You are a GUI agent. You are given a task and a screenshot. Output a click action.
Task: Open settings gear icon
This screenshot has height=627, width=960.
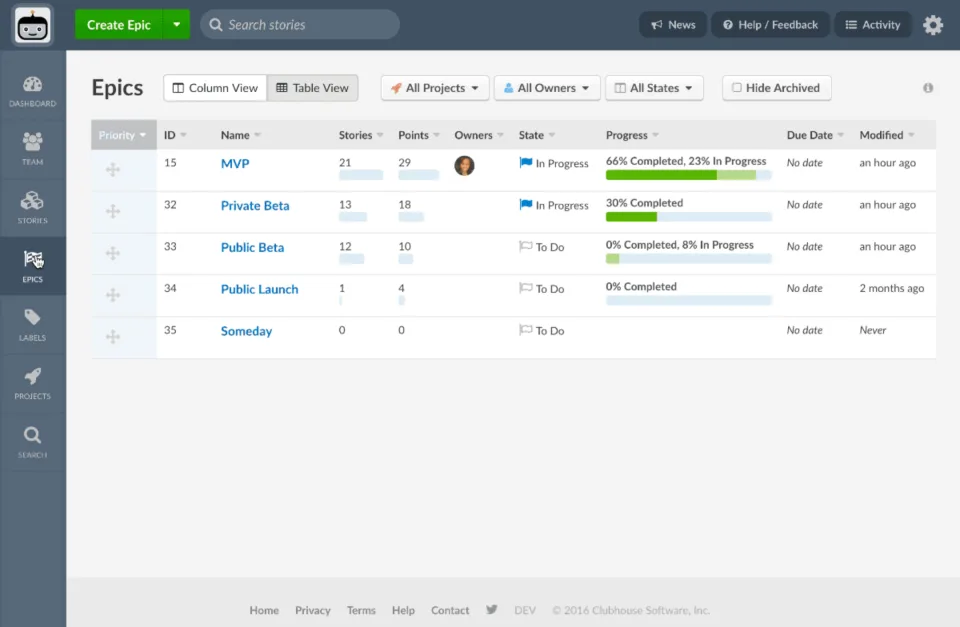[x=933, y=25]
